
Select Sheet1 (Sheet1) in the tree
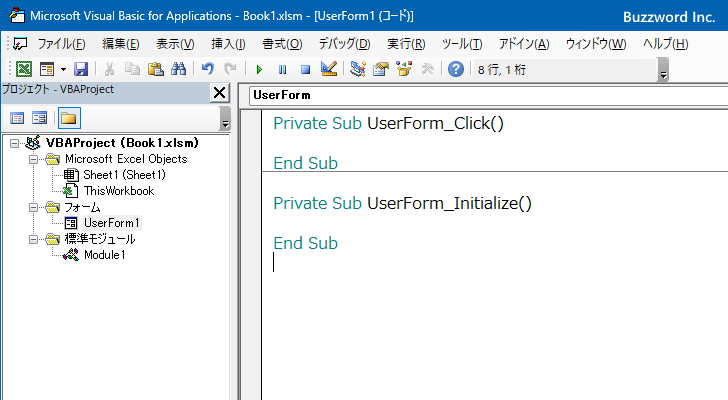[124, 175]
